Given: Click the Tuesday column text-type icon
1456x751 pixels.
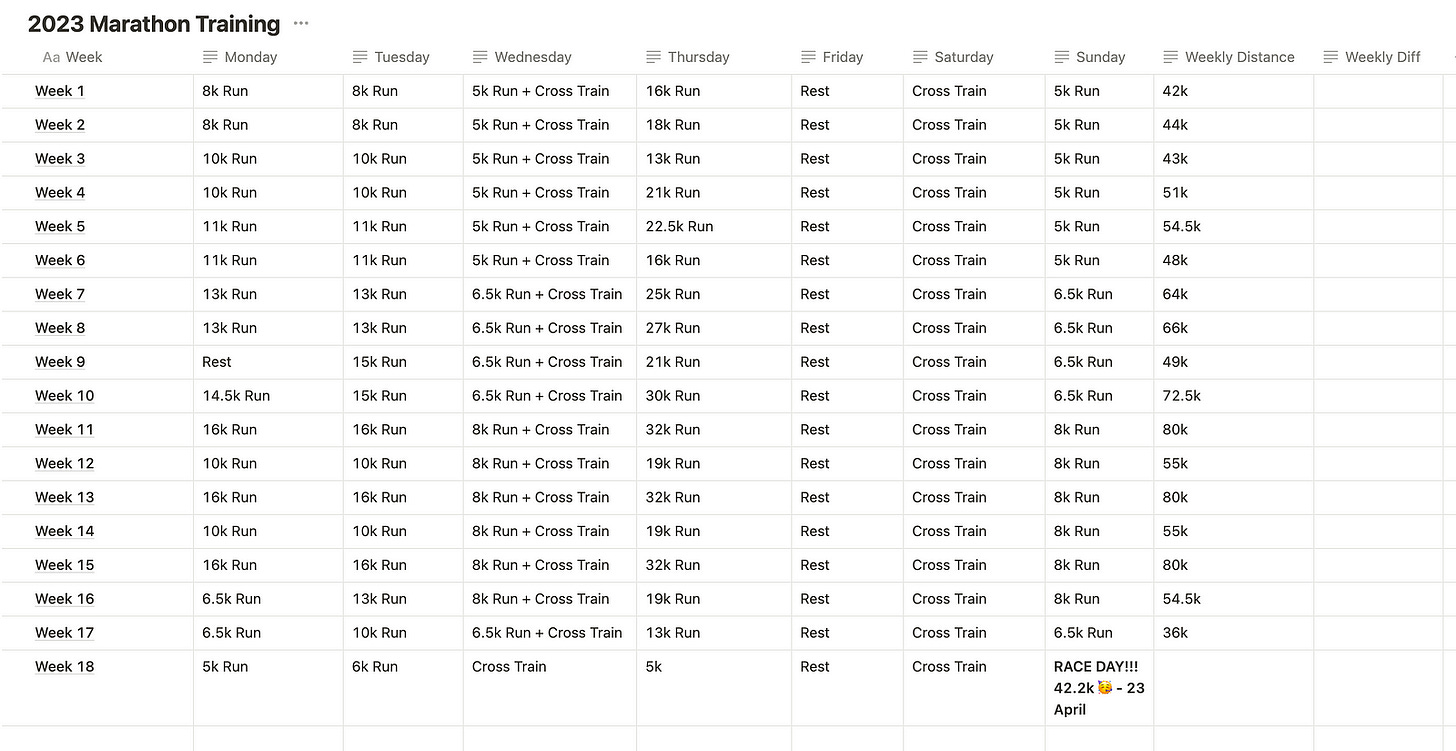Looking at the screenshot, I should [x=360, y=57].
